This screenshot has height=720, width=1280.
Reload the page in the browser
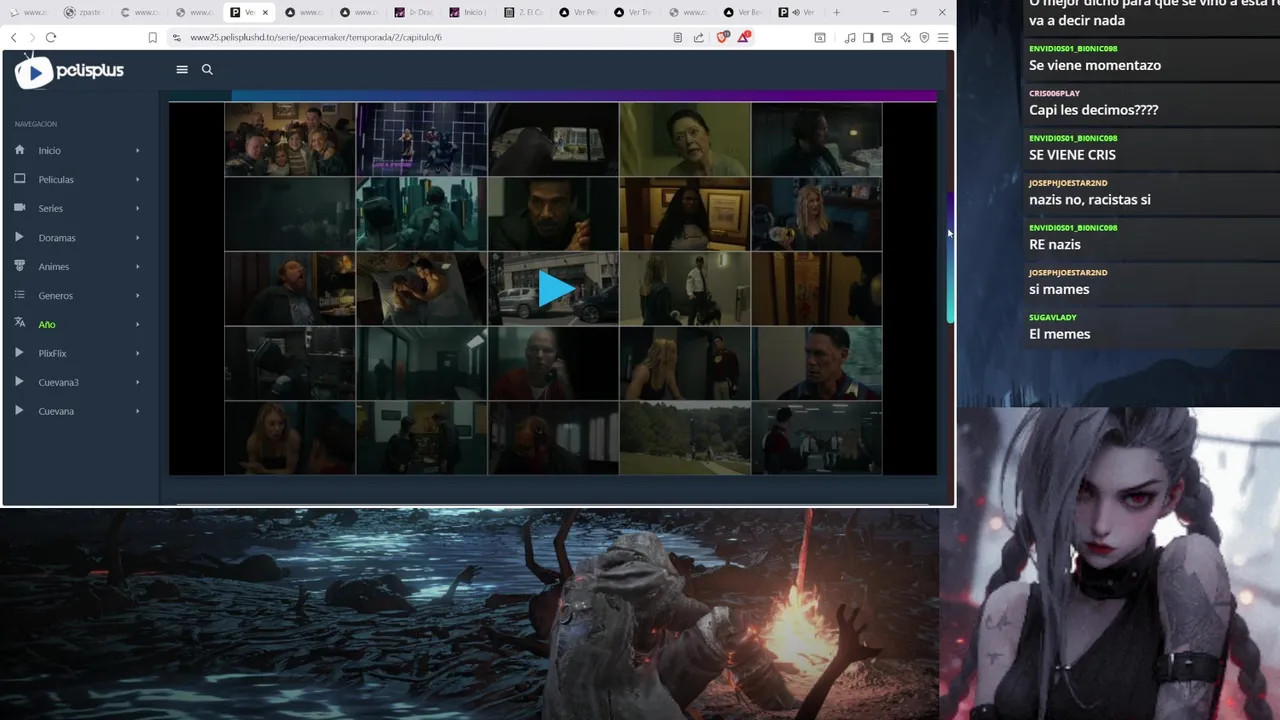tap(51, 37)
